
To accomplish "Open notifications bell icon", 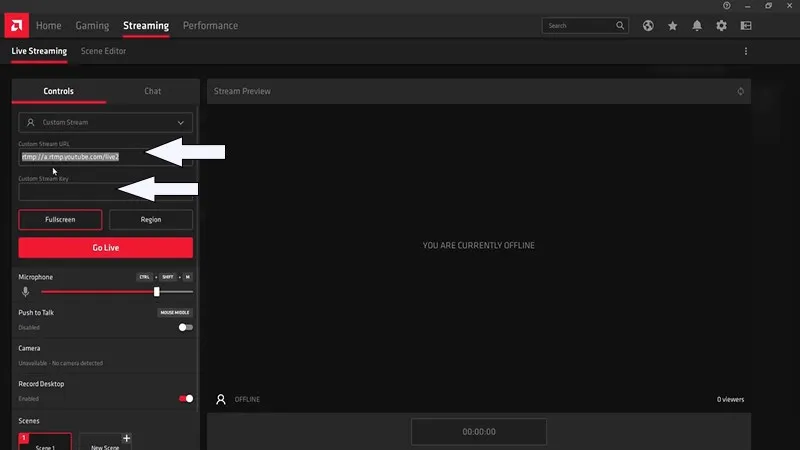I will [697, 26].
